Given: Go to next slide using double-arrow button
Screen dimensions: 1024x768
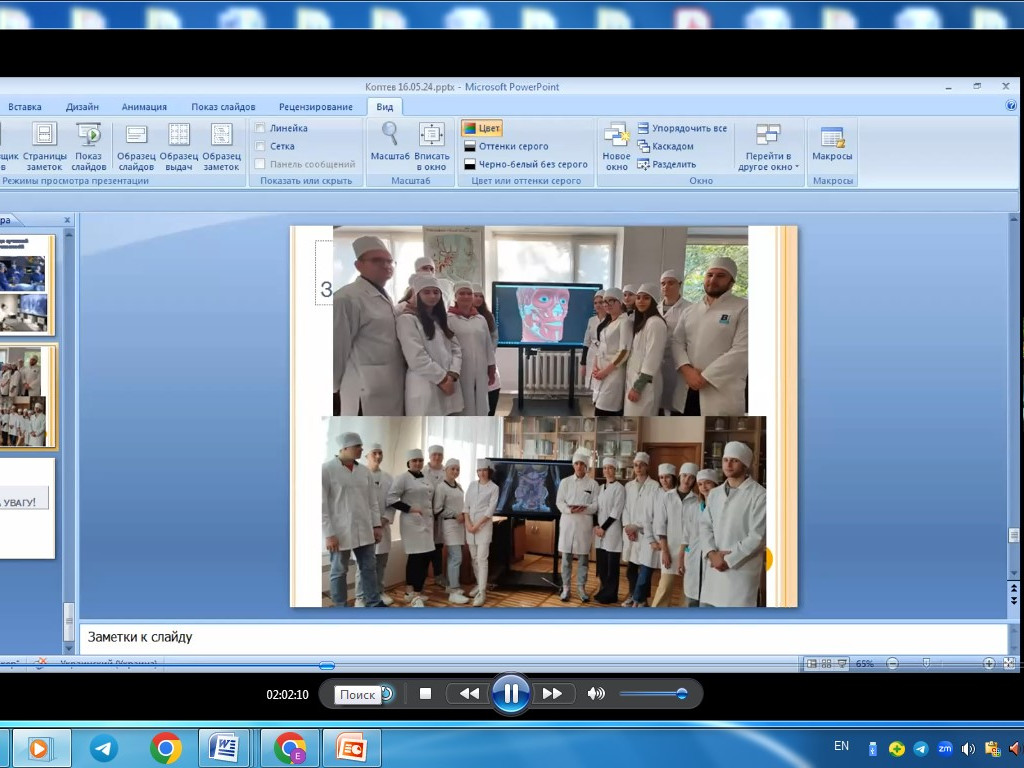Looking at the screenshot, I should (1014, 600).
